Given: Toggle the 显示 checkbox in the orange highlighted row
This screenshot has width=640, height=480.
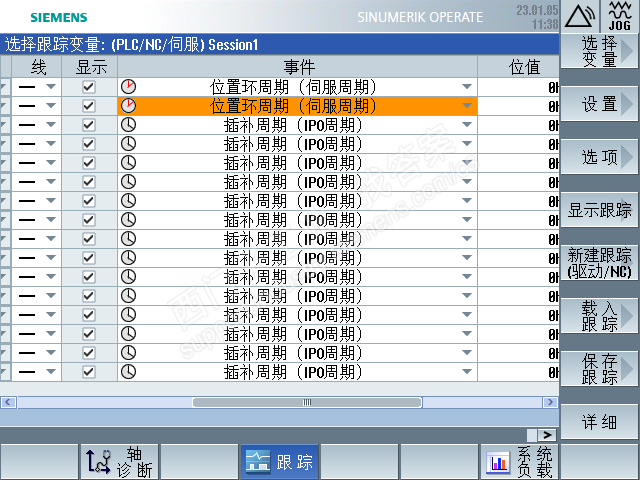Looking at the screenshot, I should click(x=89, y=106).
